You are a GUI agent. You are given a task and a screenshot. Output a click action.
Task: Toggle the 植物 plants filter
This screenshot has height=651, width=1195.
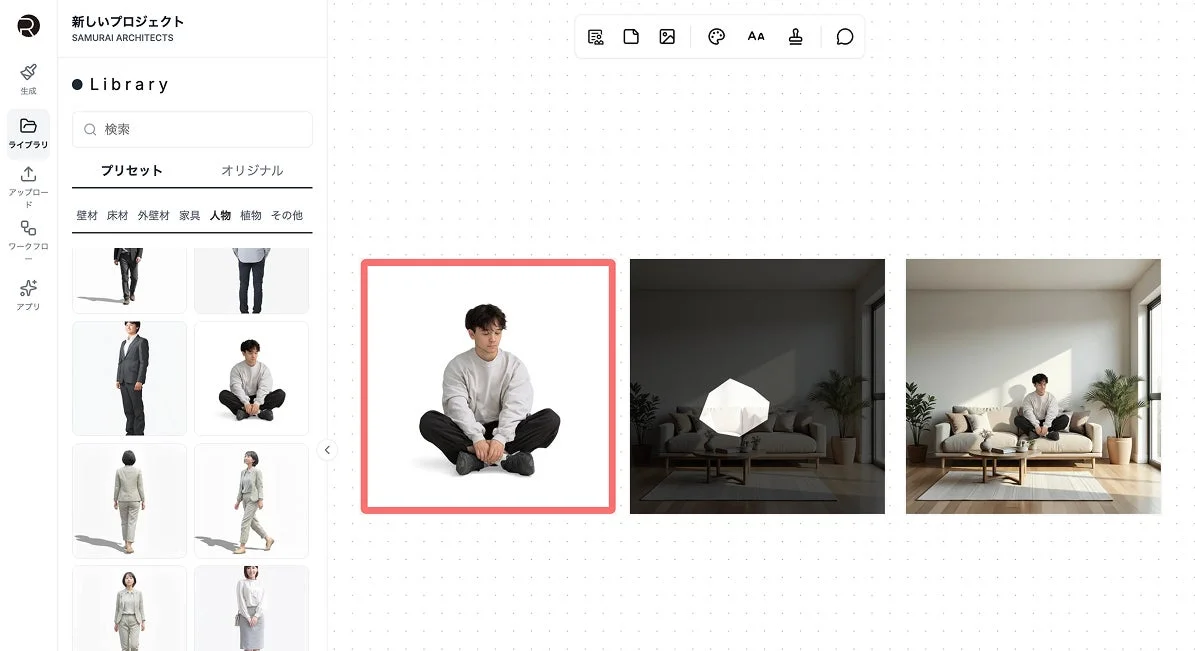click(x=249, y=215)
